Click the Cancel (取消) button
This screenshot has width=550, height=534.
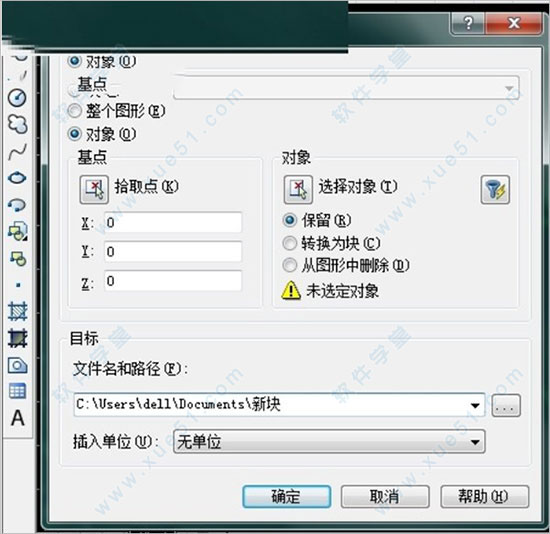pyautogui.click(x=385, y=496)
